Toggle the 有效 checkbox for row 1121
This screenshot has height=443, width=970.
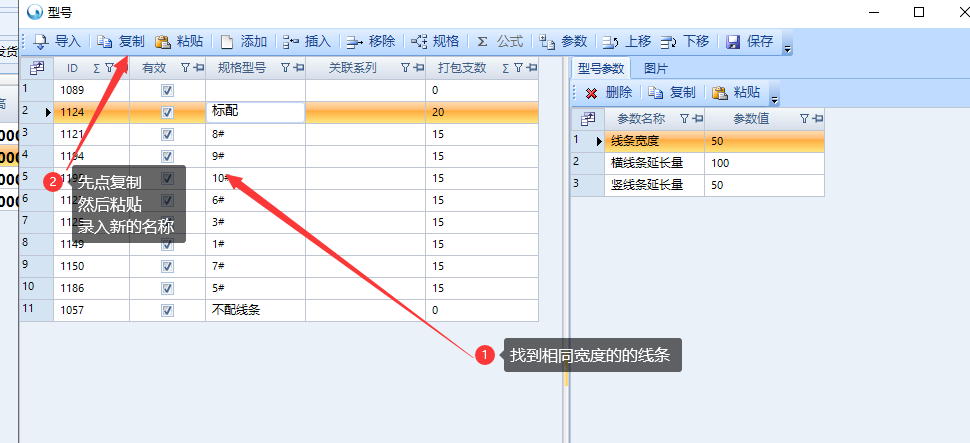coord(167,134)
